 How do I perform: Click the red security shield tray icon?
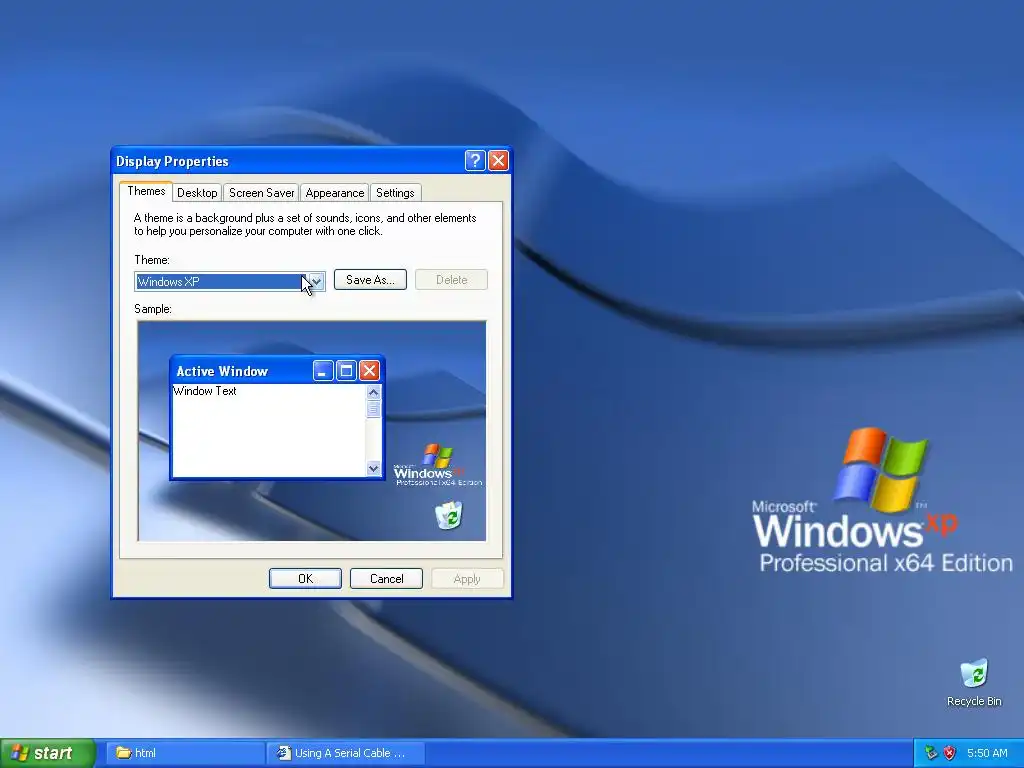[x=950, y=753]
